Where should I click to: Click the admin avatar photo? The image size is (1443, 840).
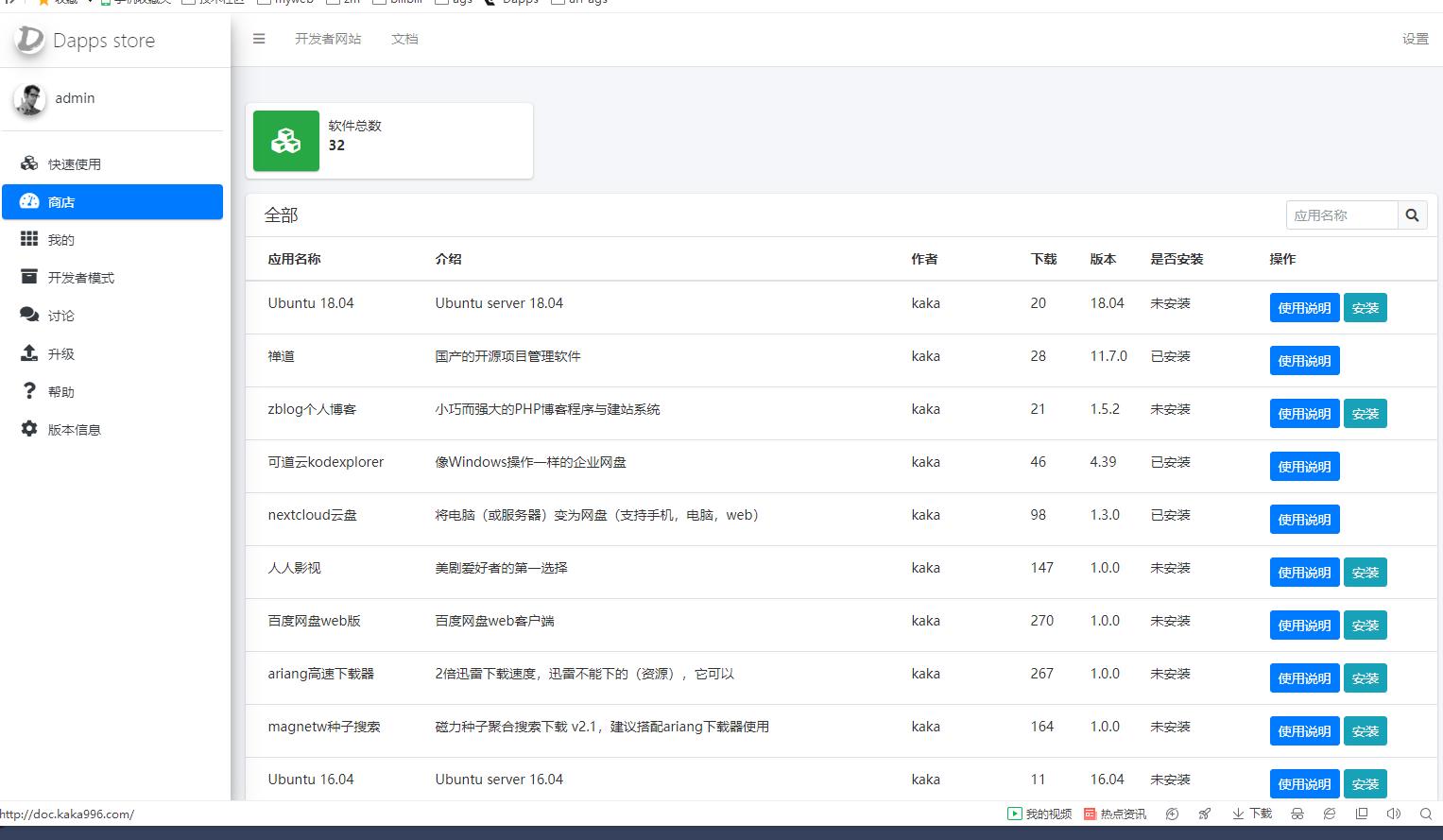28,98
